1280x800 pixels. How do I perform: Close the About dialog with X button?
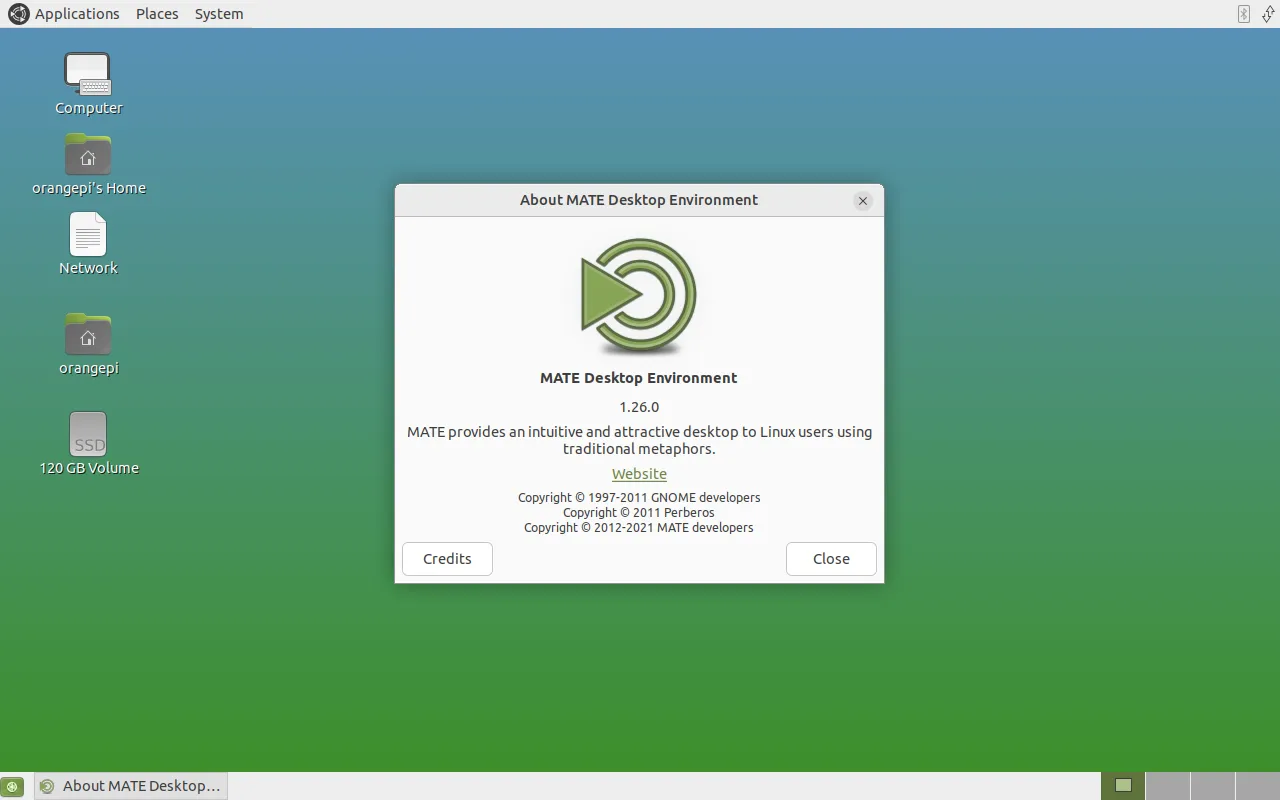863,201
